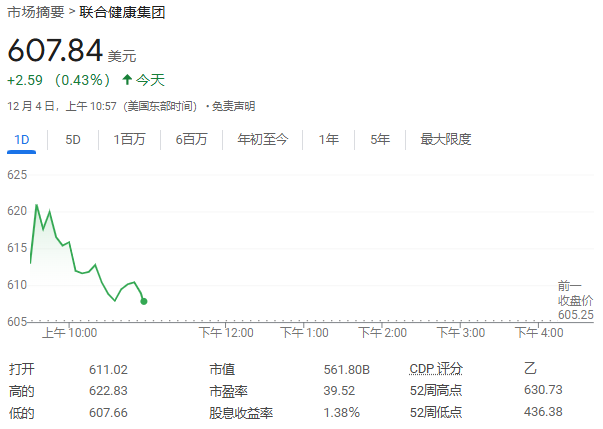The height and width of the screenshot is (429, 603).
Task: Click the dividend yield value 1.38%
Action: click(x=341, y=413)
